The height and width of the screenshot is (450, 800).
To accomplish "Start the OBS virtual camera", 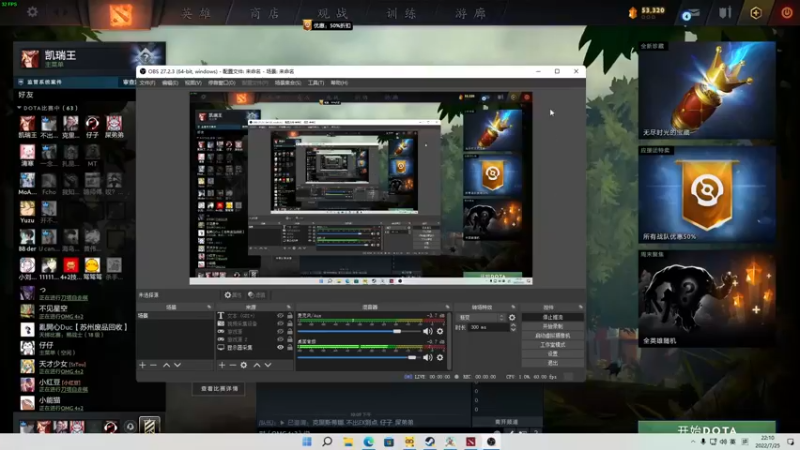I will [553, 336].
